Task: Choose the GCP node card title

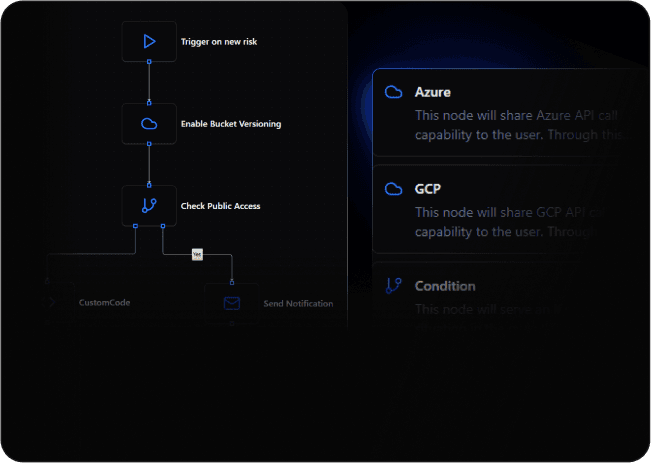Action: pyautogui.click(x=428, y=189)
